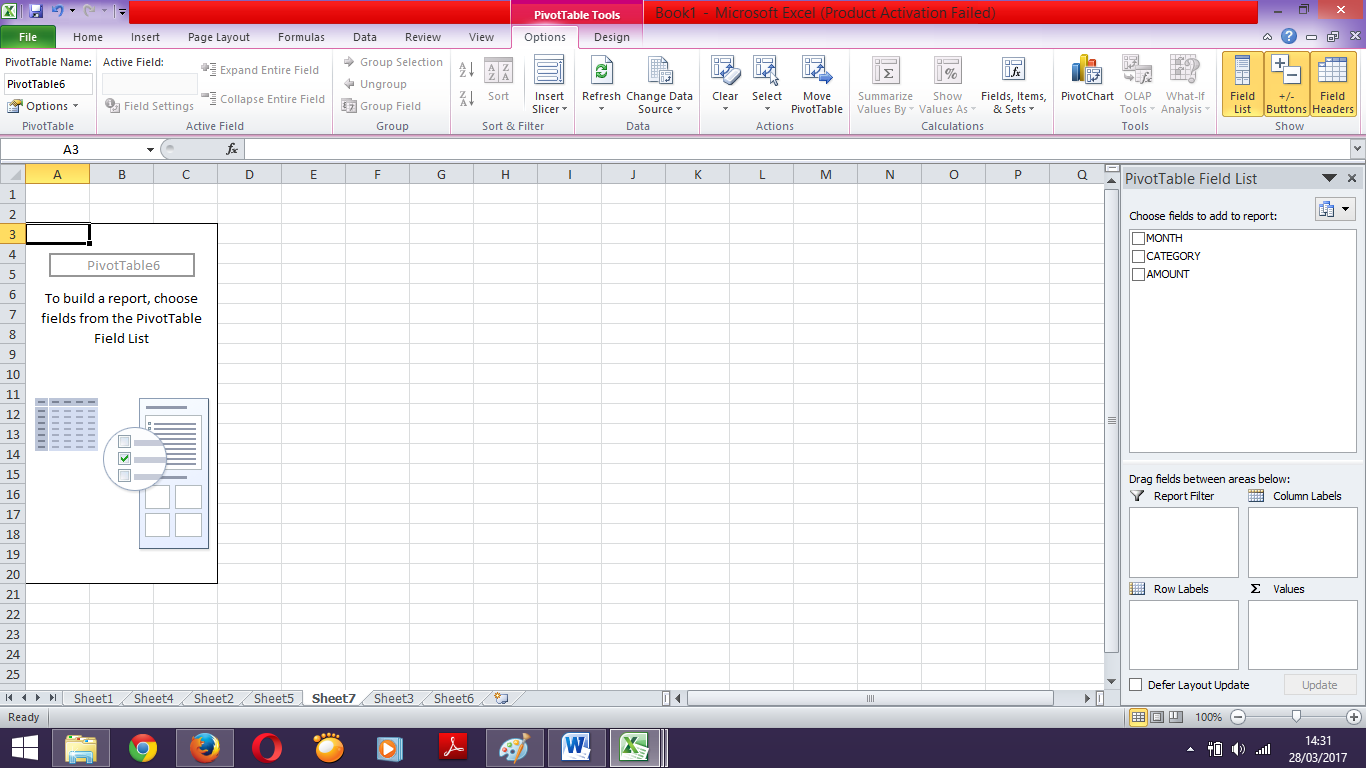The image size is (1366, 768).
Task: Enable Defer Layout Update
Action: [1136, 685]
